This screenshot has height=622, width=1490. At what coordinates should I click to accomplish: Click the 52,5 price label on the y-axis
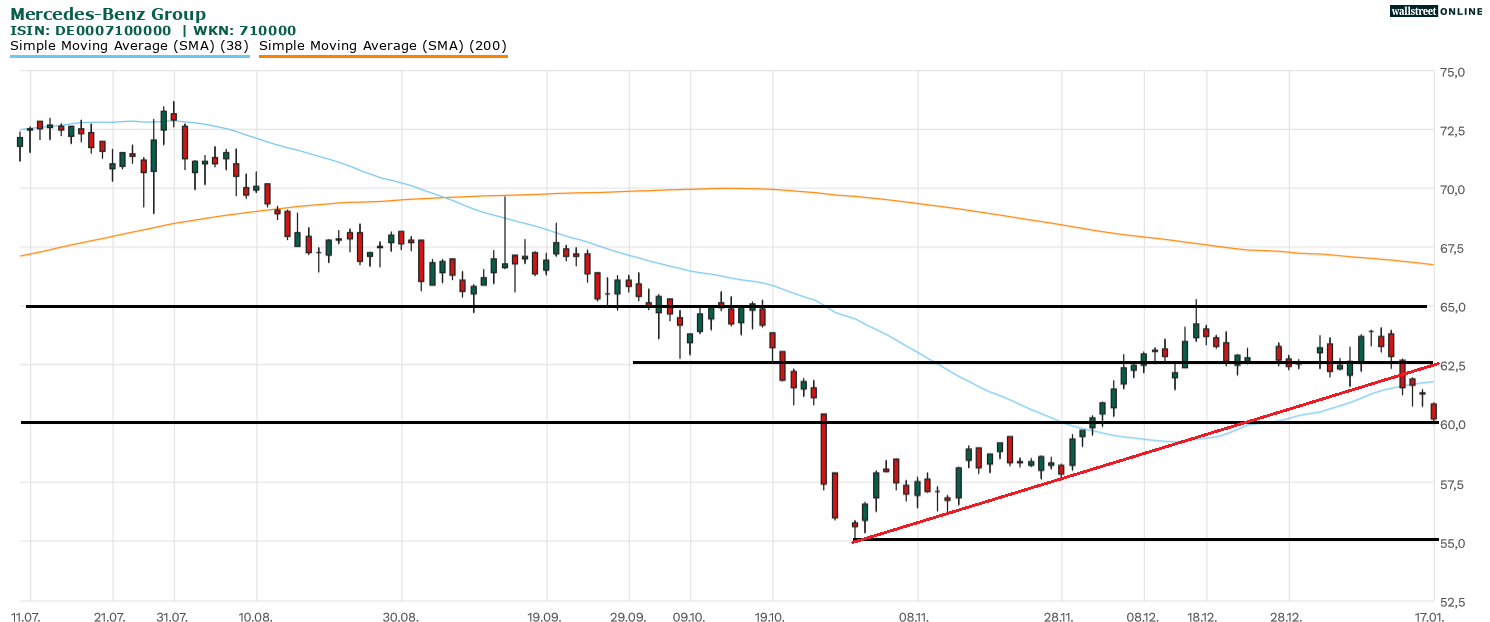click(1452, 602)
